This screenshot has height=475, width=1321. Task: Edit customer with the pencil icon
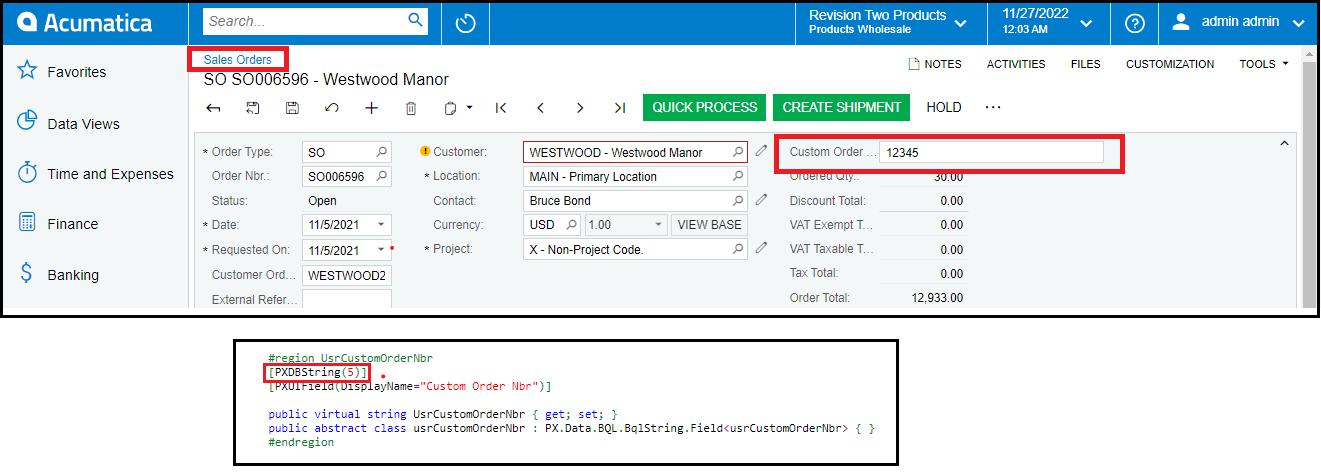click(761, 151)
